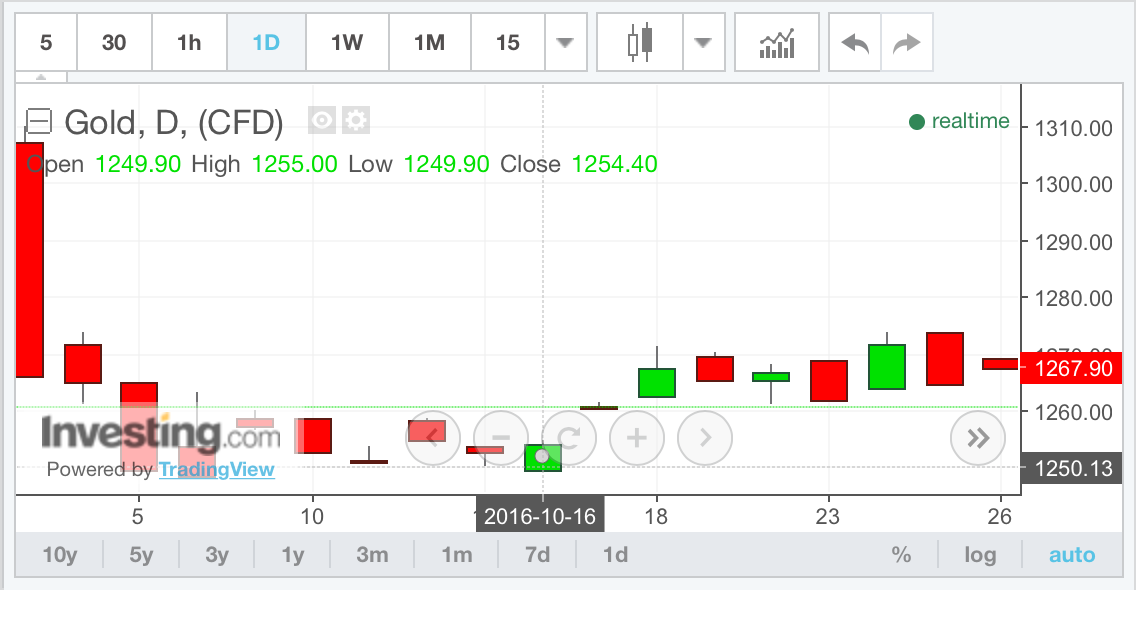The height and width of the screenshot is (640, 1136).
Task: Jump to latest bar with double arrow
Action: 977,437
